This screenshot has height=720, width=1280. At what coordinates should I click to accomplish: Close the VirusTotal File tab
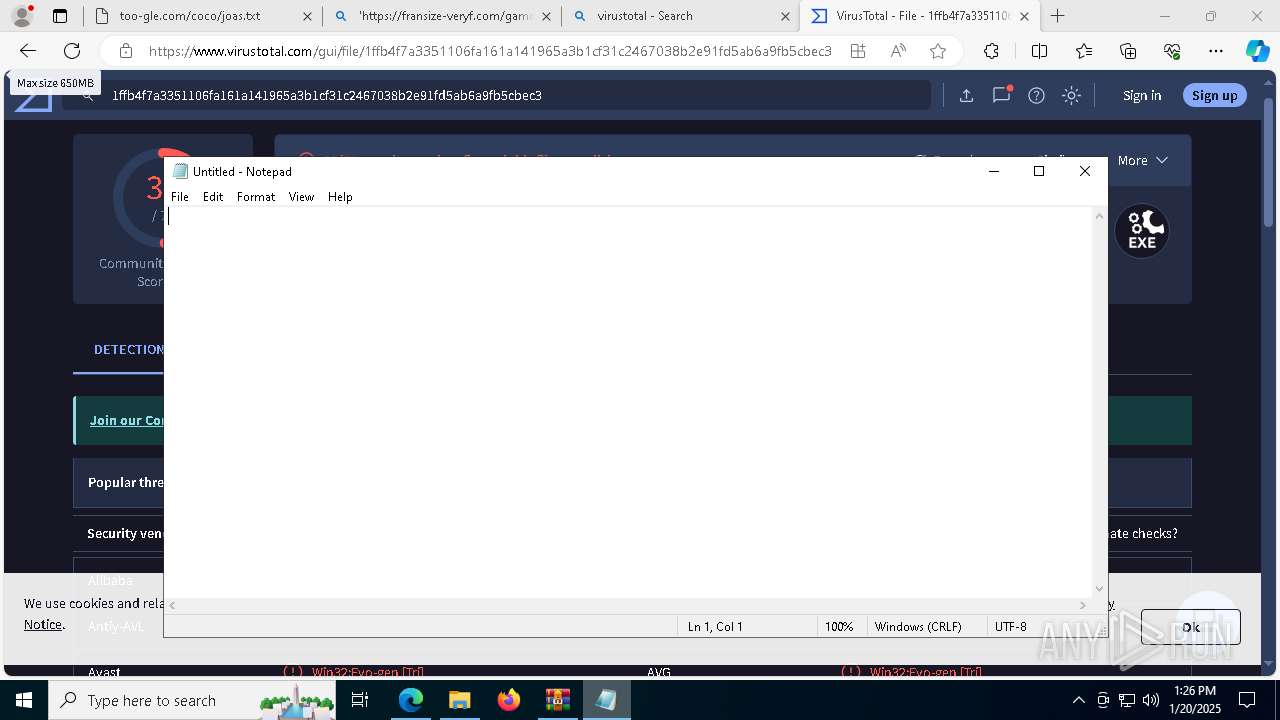coord(1024,16)
